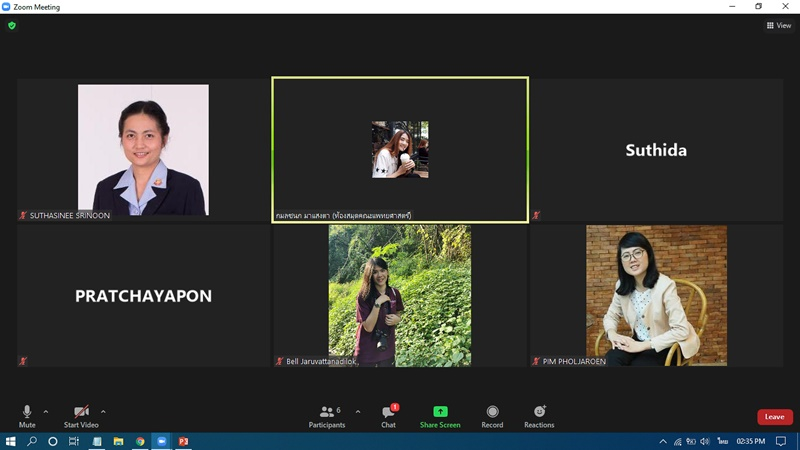Click the green Share Screen icon
Viewport: 800px width, 450px height.
[x=440, y=411]
